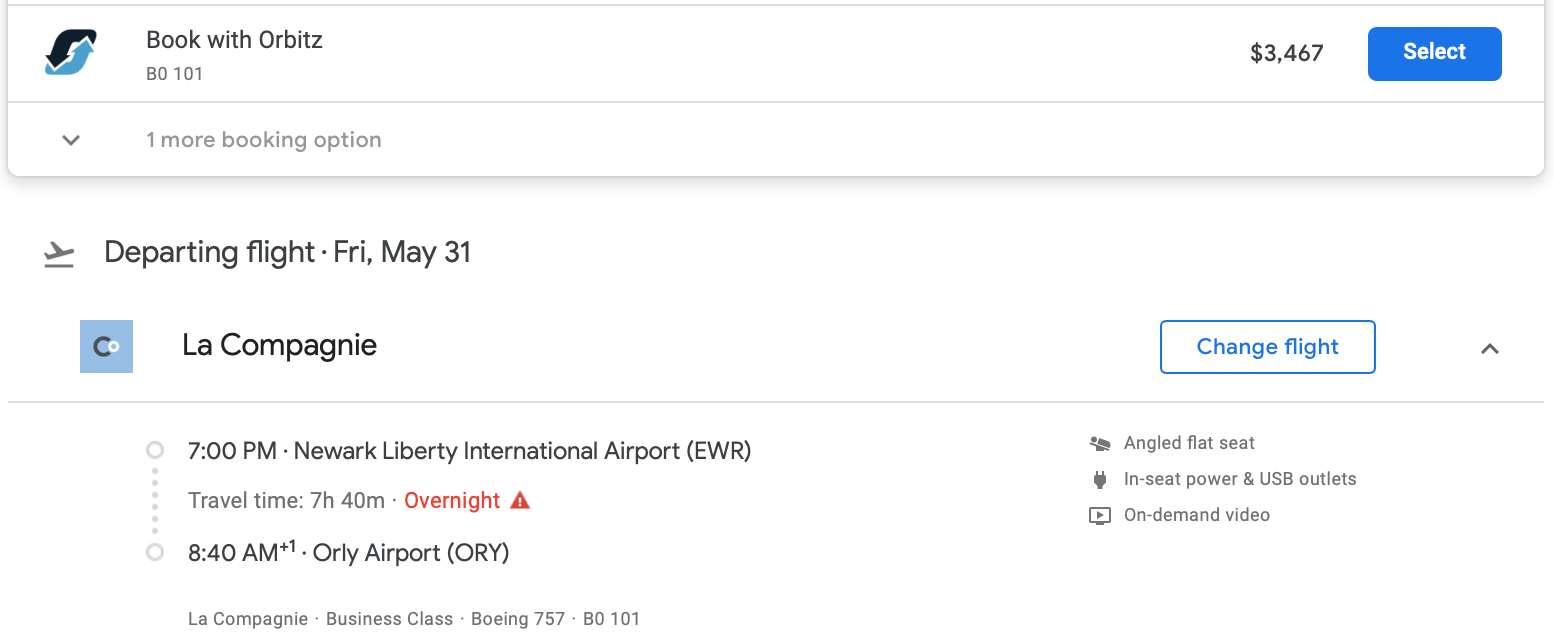Click the $3,467 price

click(1286, 53)
